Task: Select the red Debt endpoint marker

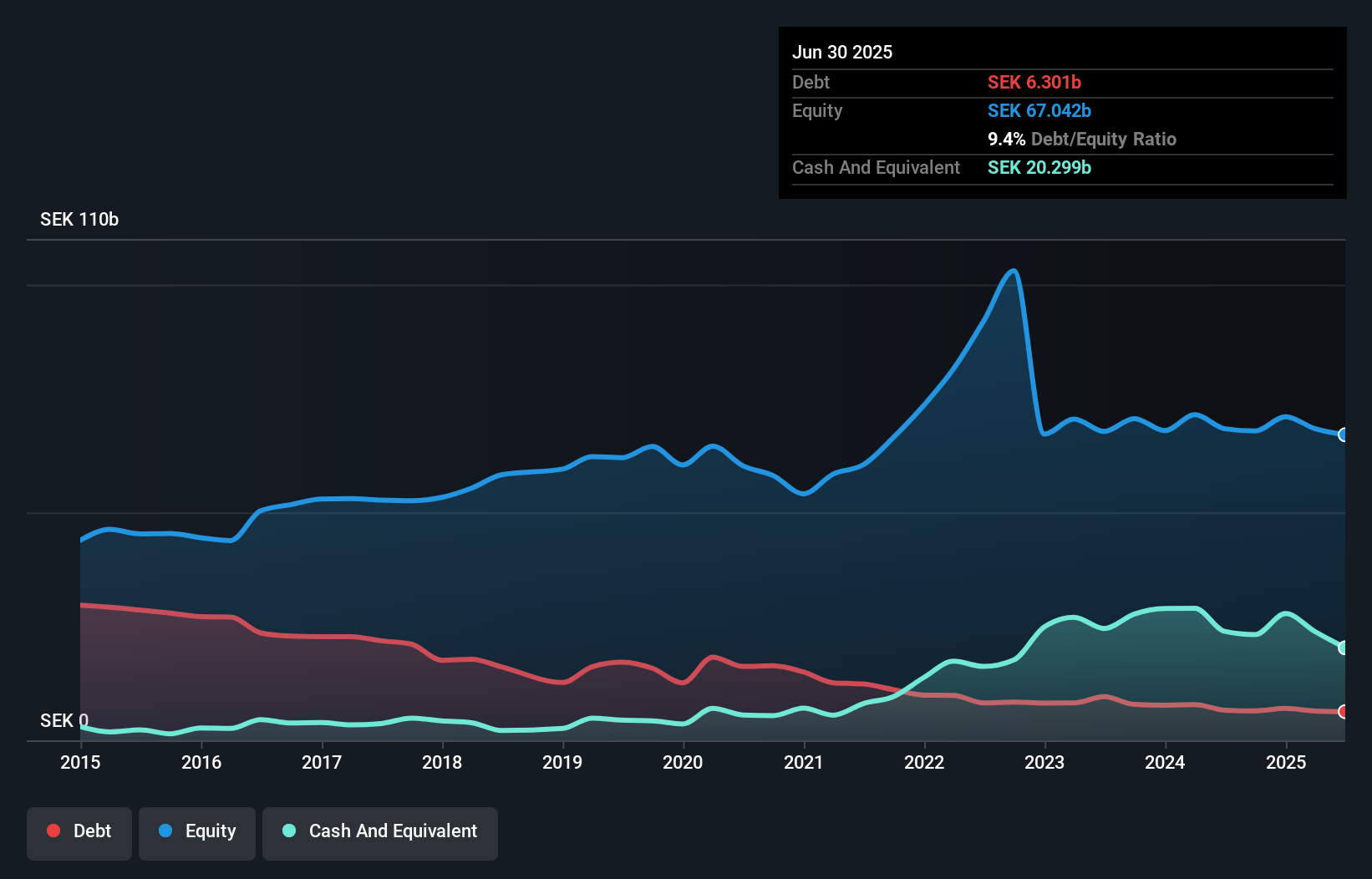Action: [x=1344, y=712]
